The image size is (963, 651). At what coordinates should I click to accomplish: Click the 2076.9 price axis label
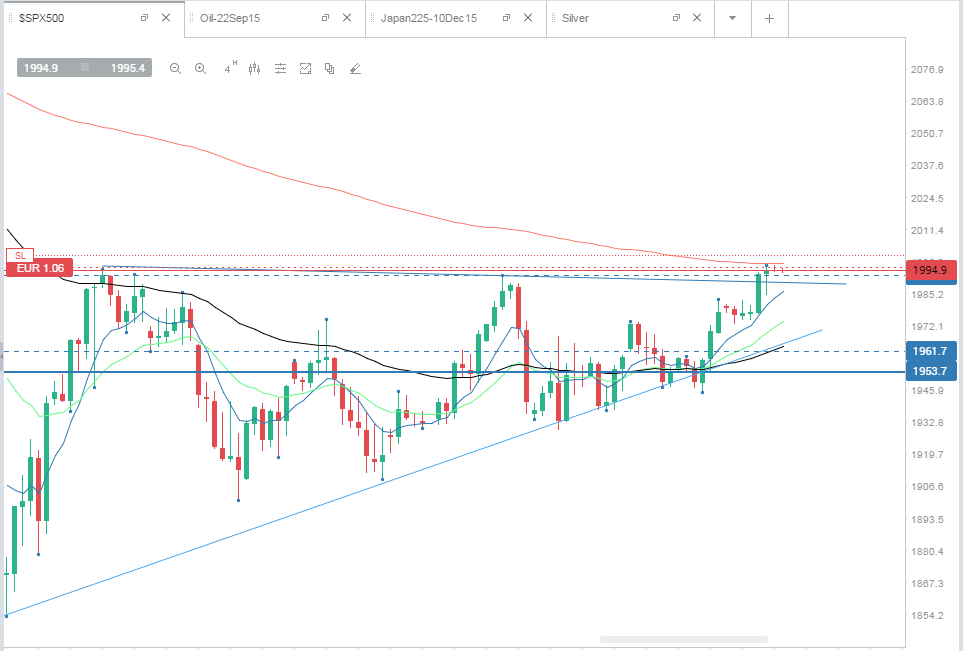(927, 69)
